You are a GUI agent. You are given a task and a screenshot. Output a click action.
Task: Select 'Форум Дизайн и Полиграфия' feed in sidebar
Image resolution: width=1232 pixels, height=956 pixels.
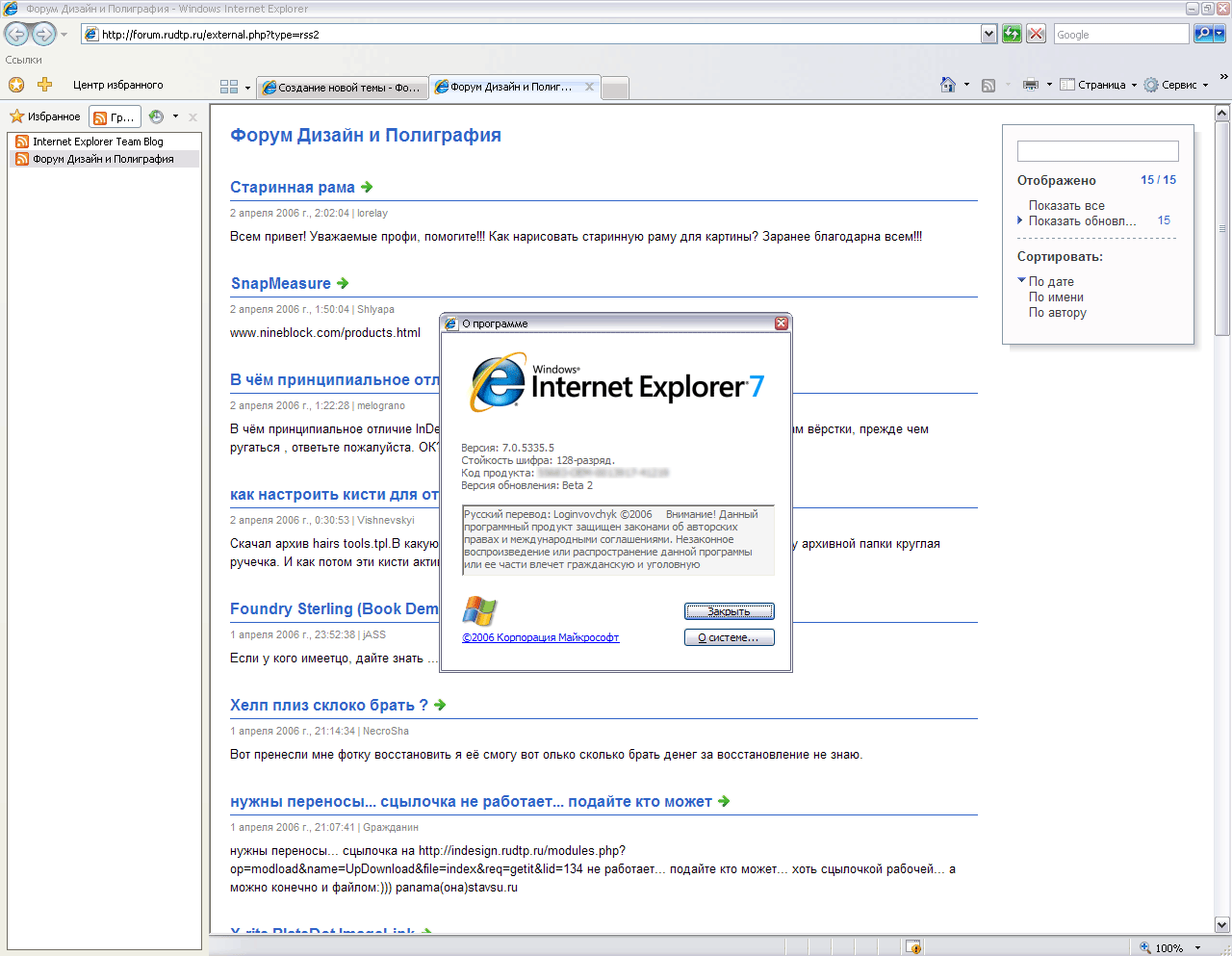[x=103, y=159]
